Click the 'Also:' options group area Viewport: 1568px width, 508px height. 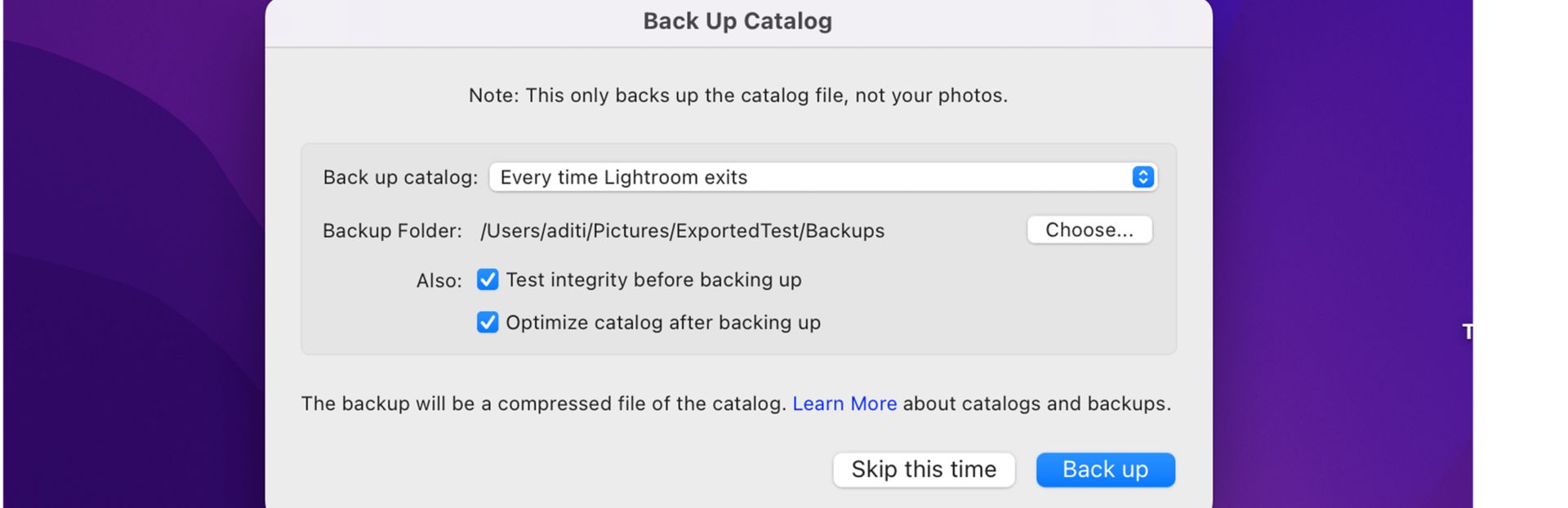coord(439,279)
